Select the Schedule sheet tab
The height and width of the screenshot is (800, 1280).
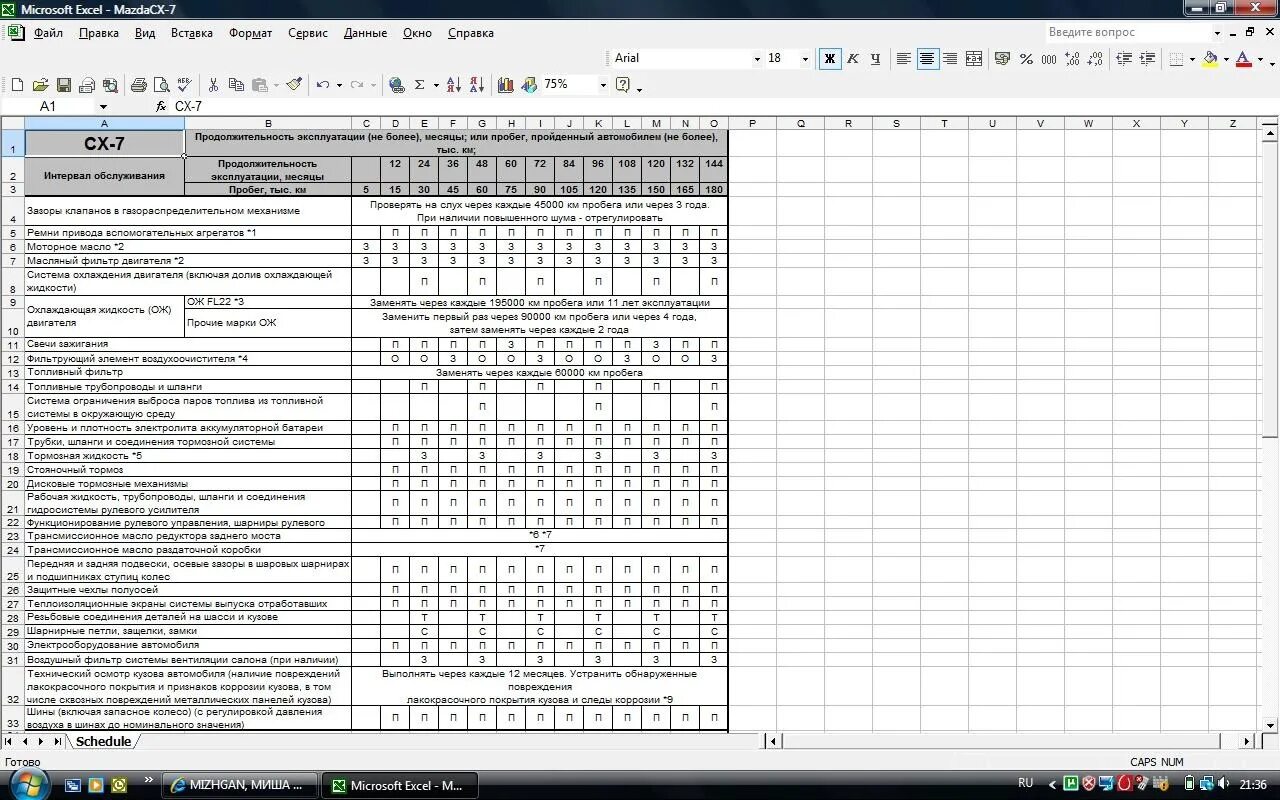103,742
